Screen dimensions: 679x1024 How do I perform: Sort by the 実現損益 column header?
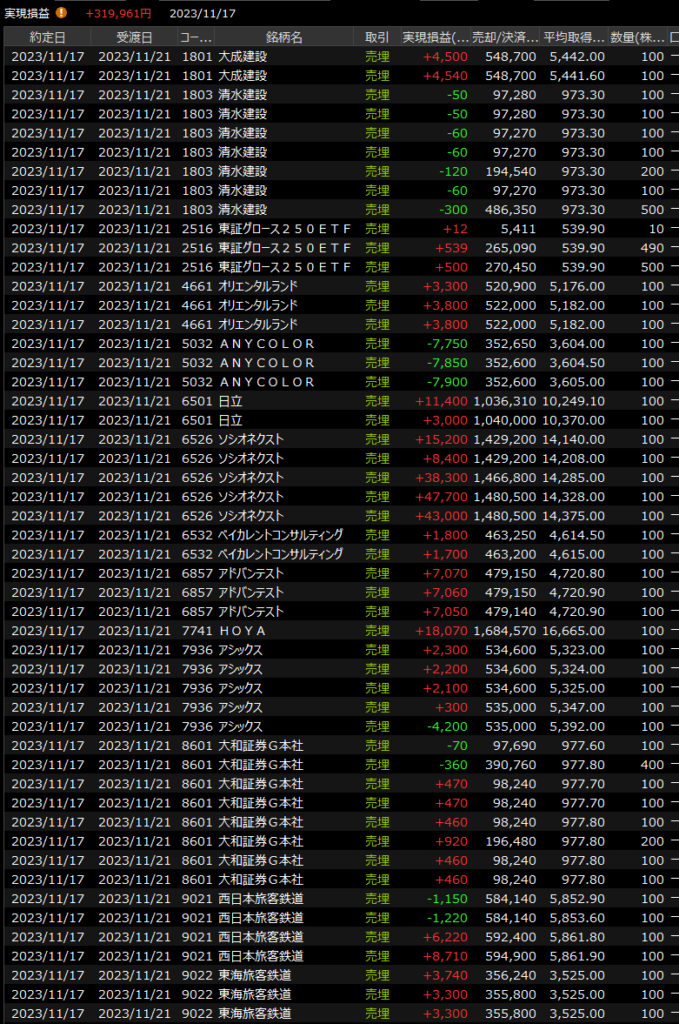click(x=435, y=37)
